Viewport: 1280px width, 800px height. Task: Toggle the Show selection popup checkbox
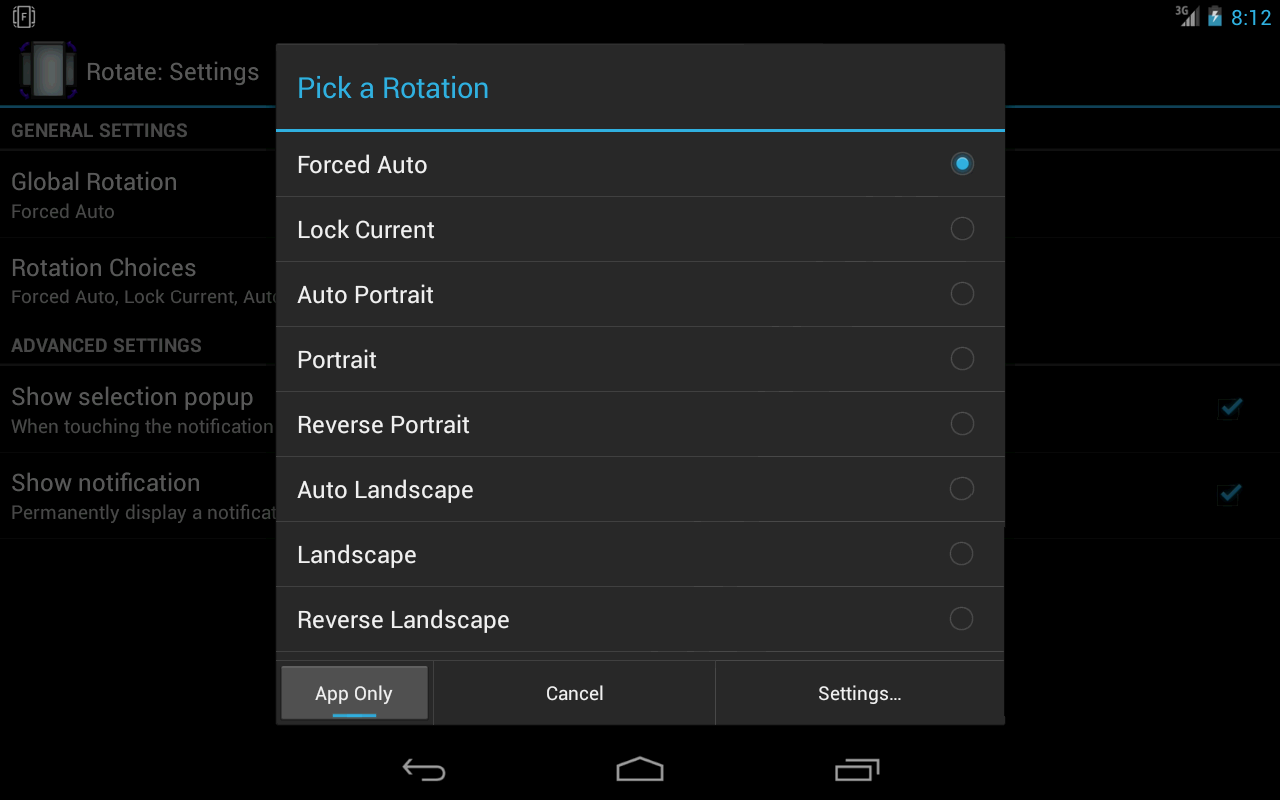tap(1229, 407)
